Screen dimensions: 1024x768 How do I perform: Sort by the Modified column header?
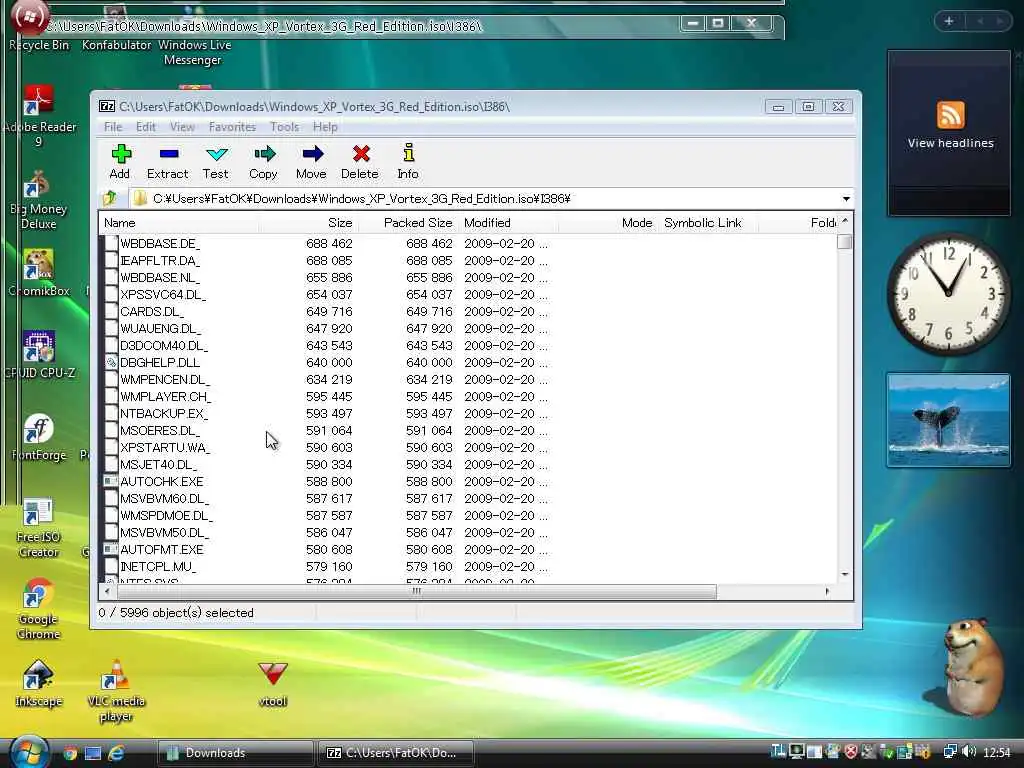(x=509, y=223)
